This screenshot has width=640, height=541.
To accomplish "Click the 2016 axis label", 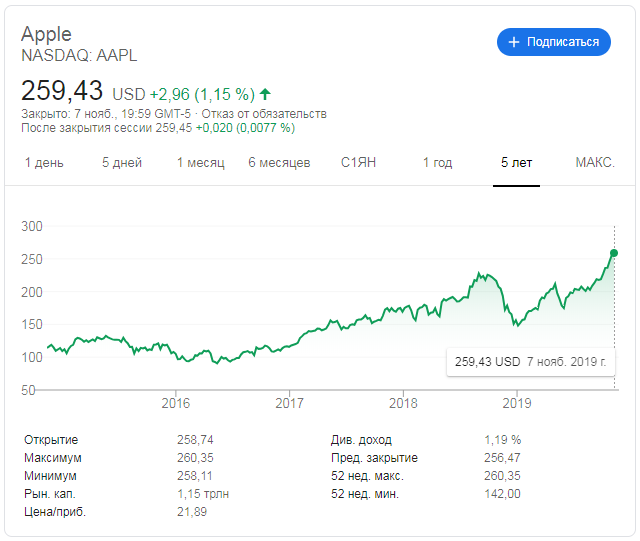I will 176,403.
